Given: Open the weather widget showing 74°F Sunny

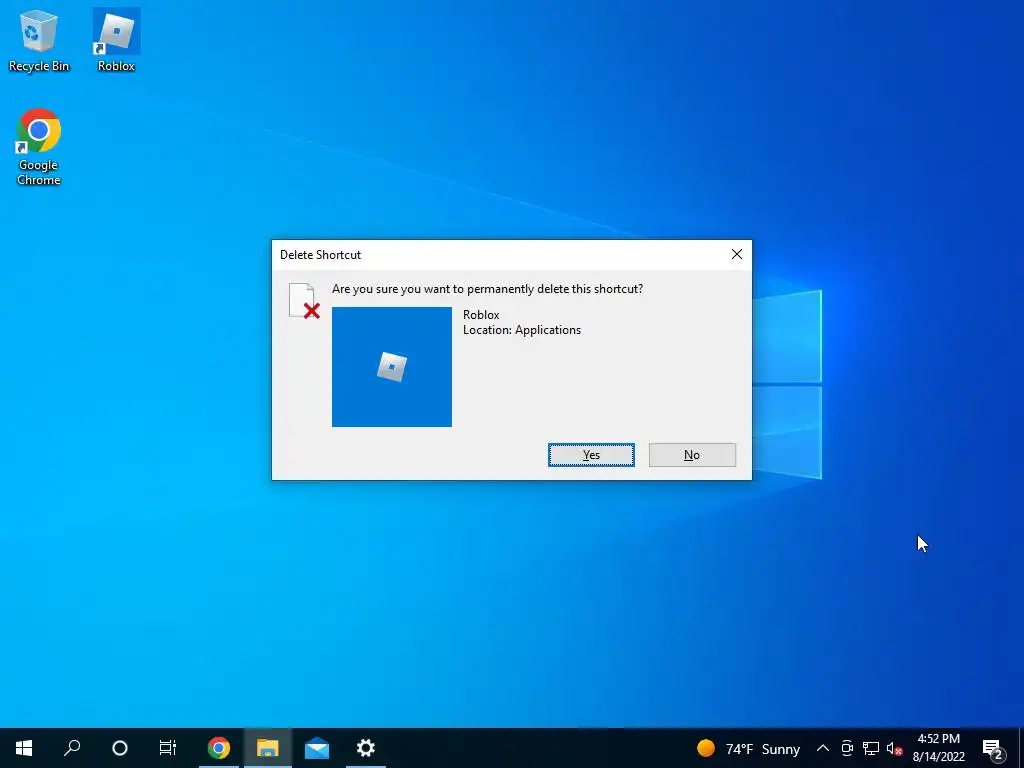Looking at the screenshot, I should tap(748, 748).
